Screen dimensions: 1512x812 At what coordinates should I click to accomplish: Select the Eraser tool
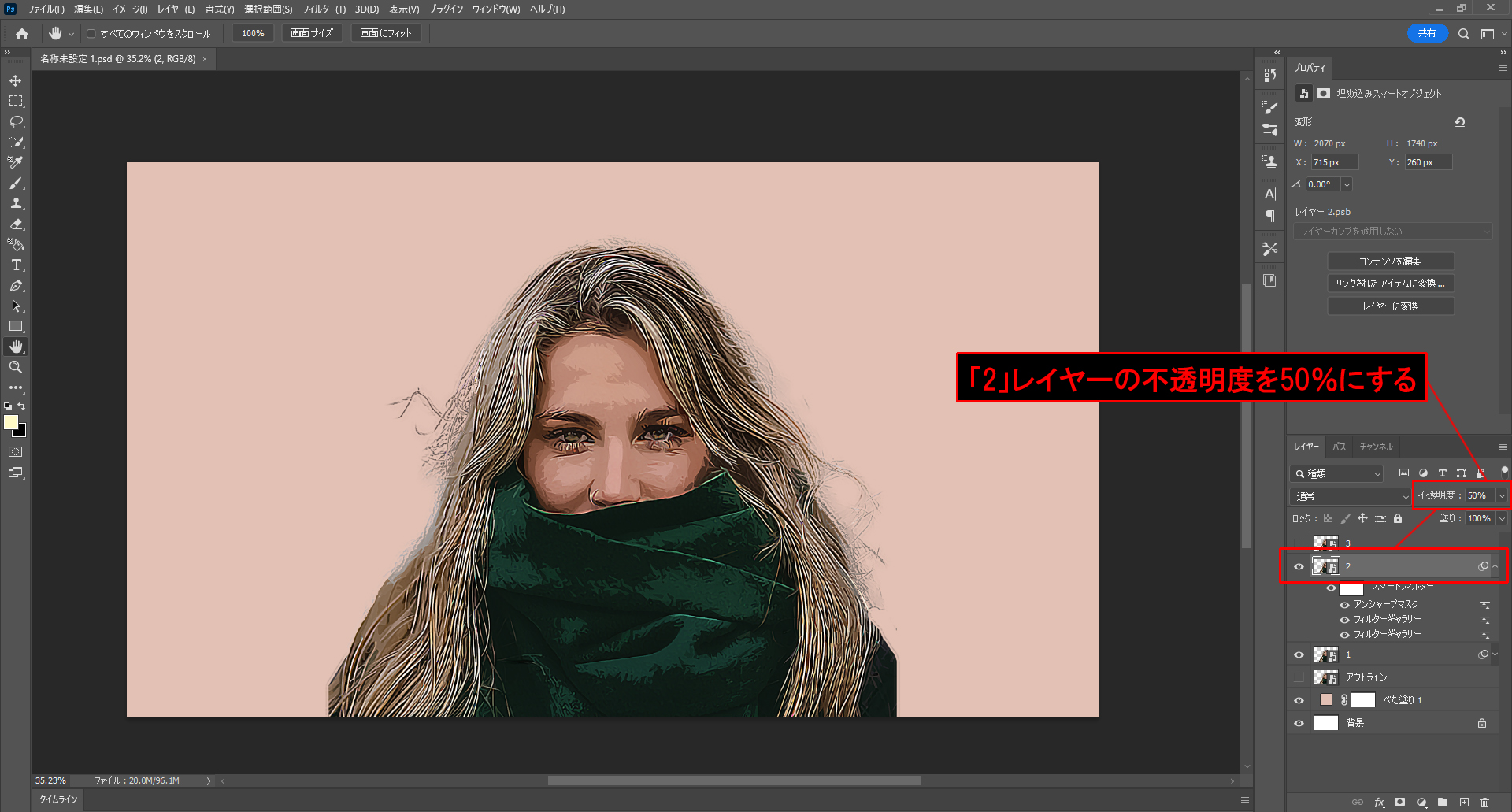tap(16, 224)
